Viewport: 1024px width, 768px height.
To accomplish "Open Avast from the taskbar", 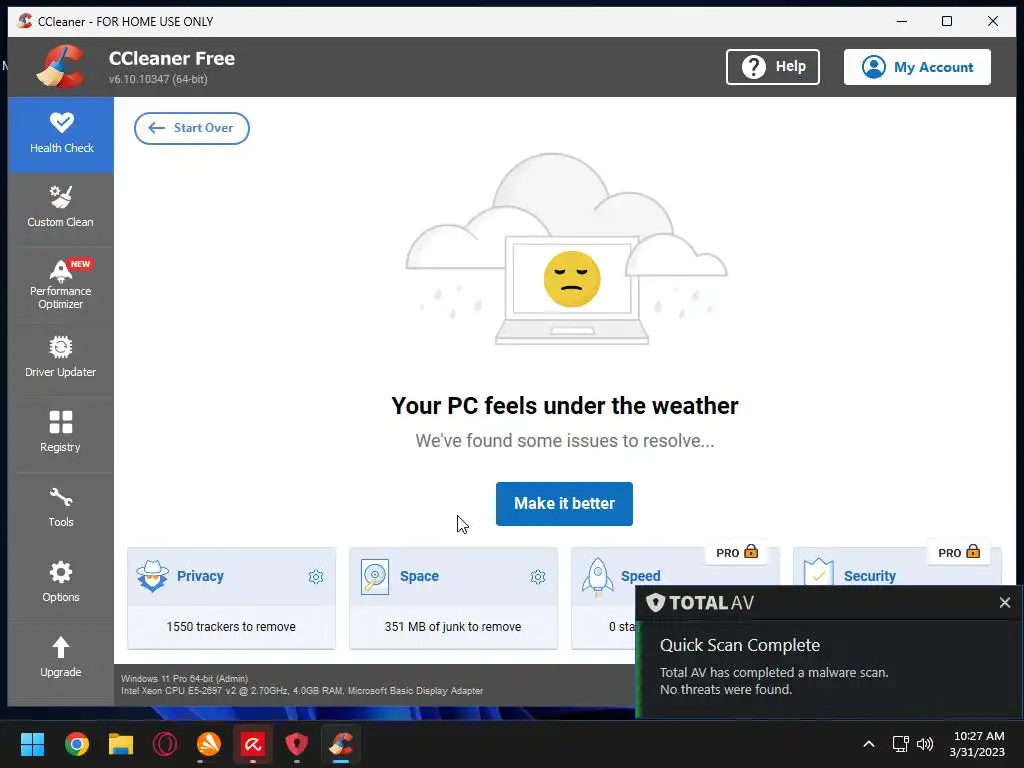I will pos(209,744).
